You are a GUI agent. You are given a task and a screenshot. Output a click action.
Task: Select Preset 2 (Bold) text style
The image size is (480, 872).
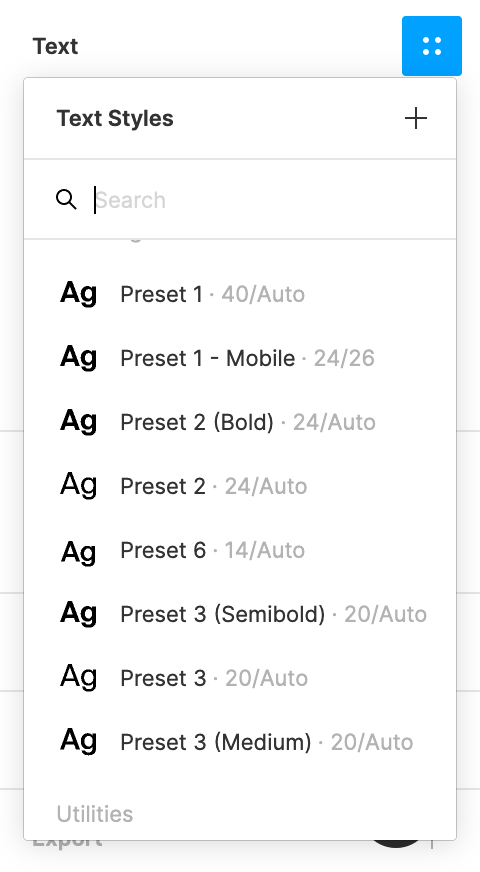pyautogui.click(x=240, y=422)
